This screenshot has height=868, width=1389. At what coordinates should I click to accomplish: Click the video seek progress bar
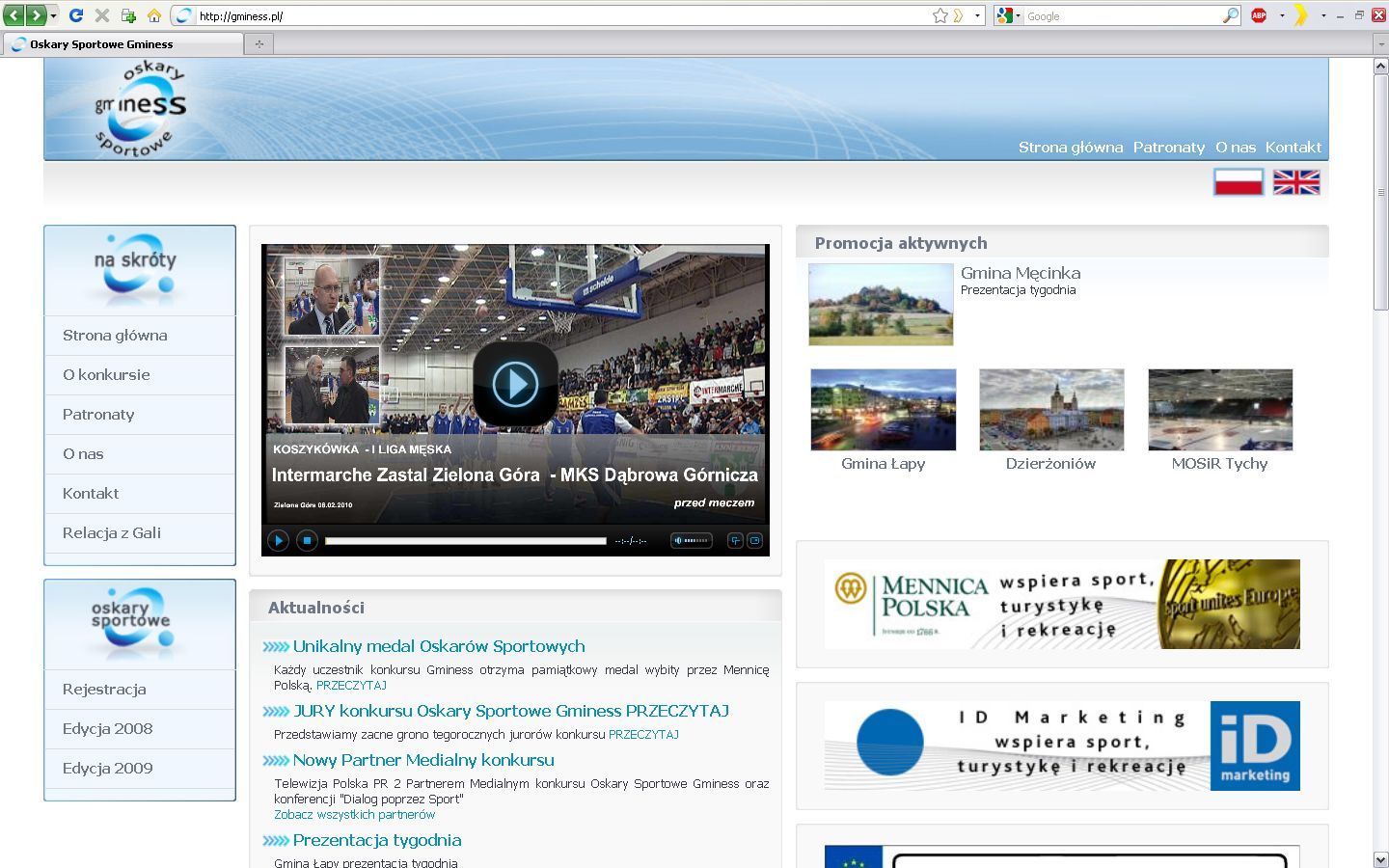pyautogui.click(x=466, y=541)
